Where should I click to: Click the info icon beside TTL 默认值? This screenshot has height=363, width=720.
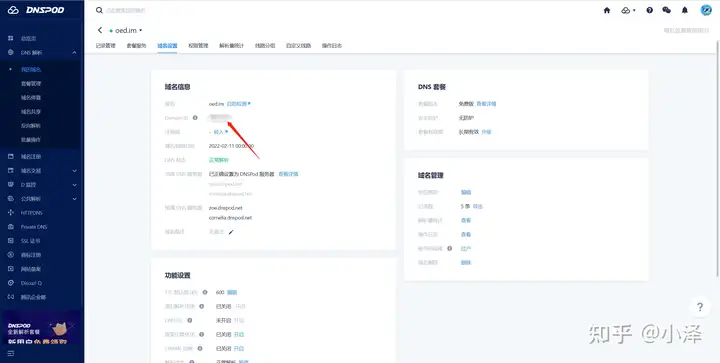pyautogui.click(x=205, y=292)
